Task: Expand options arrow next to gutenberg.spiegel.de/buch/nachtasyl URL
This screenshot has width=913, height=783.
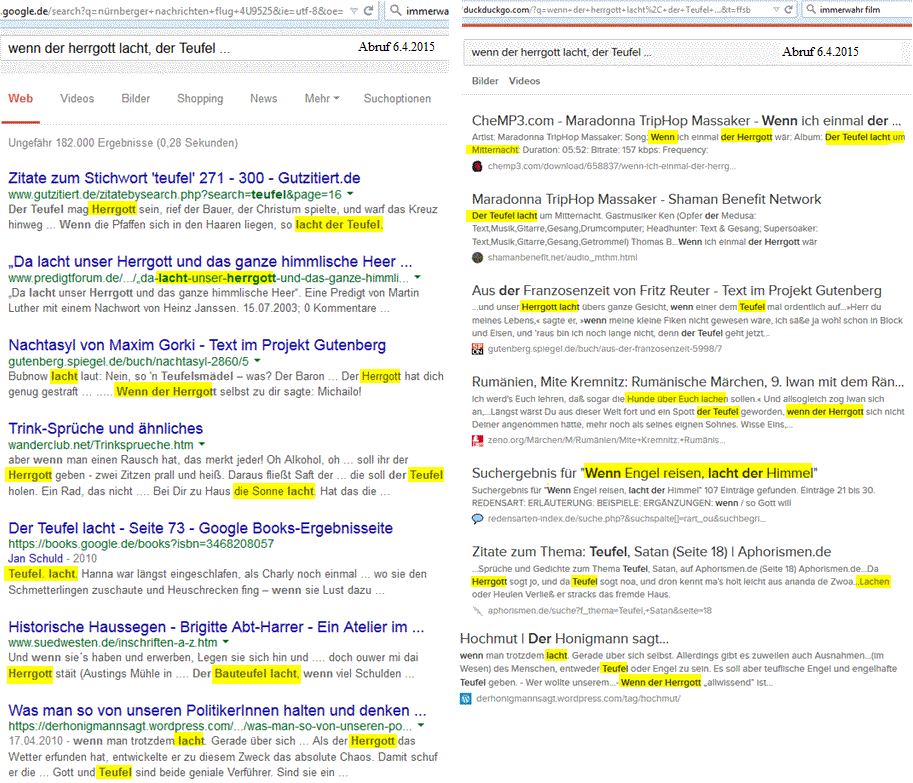Action: pos(257,362)
